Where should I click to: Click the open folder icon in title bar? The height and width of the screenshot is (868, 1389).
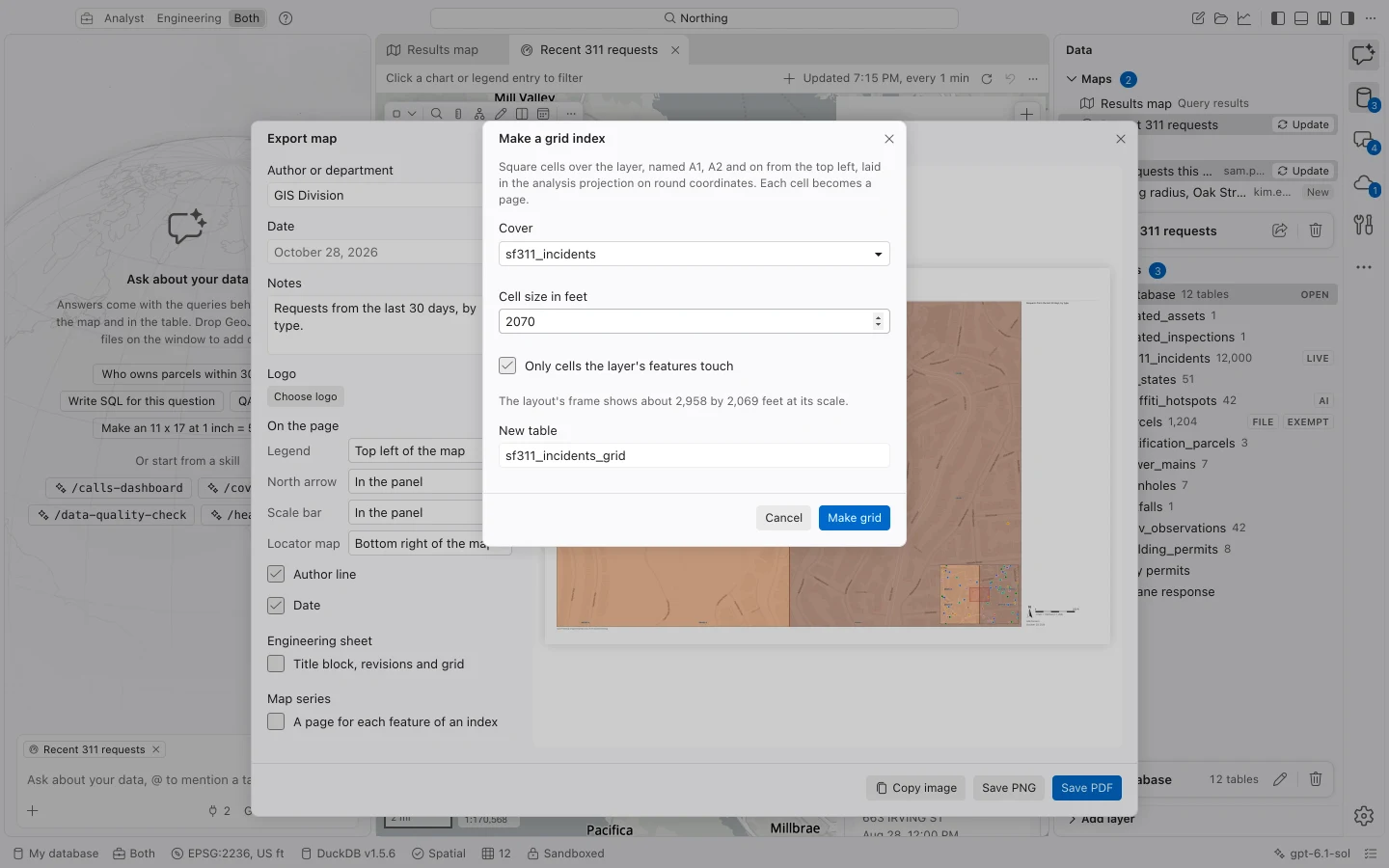(1221, 18)
